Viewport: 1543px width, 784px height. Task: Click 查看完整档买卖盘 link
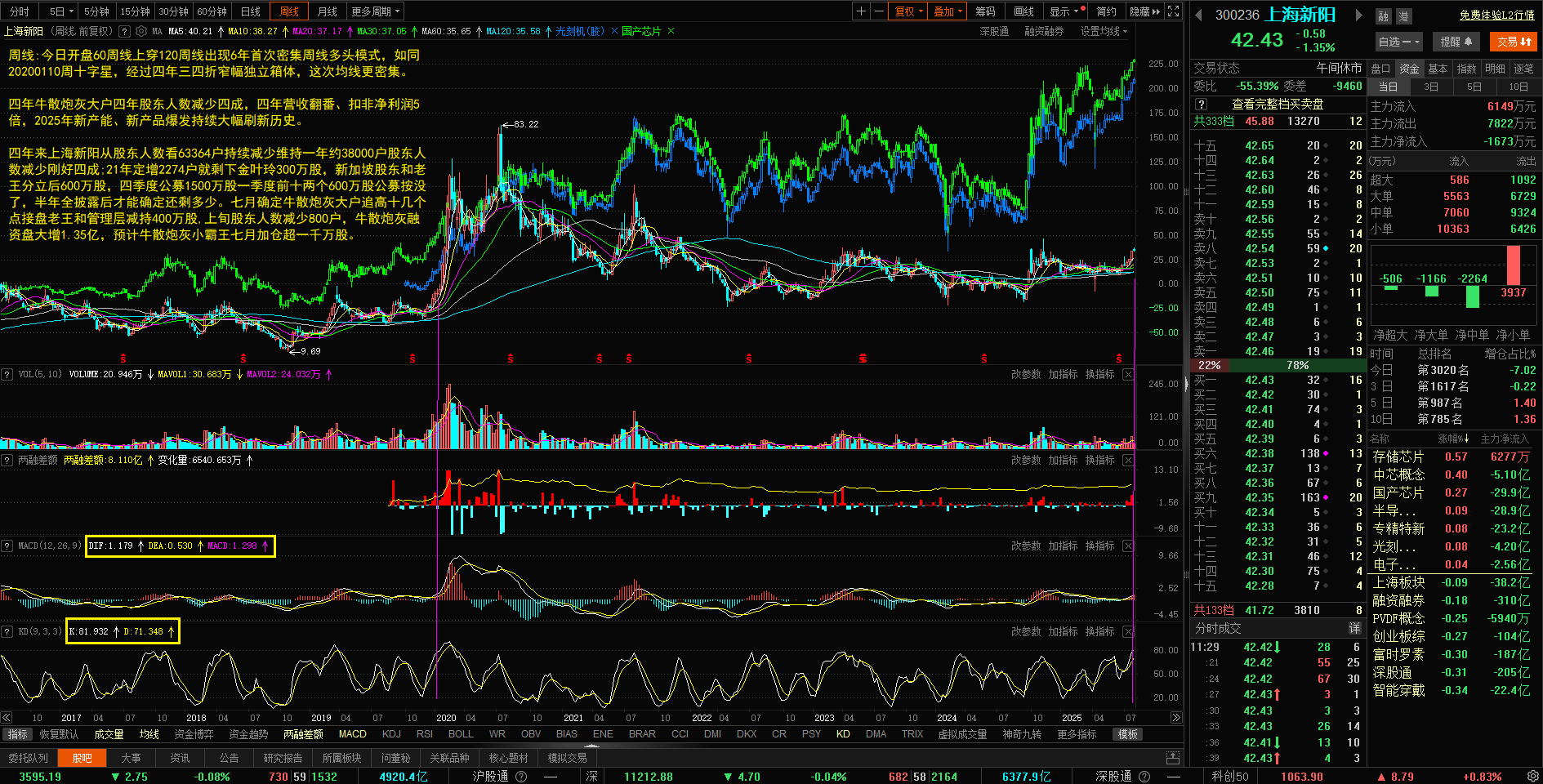(1278, 105)
